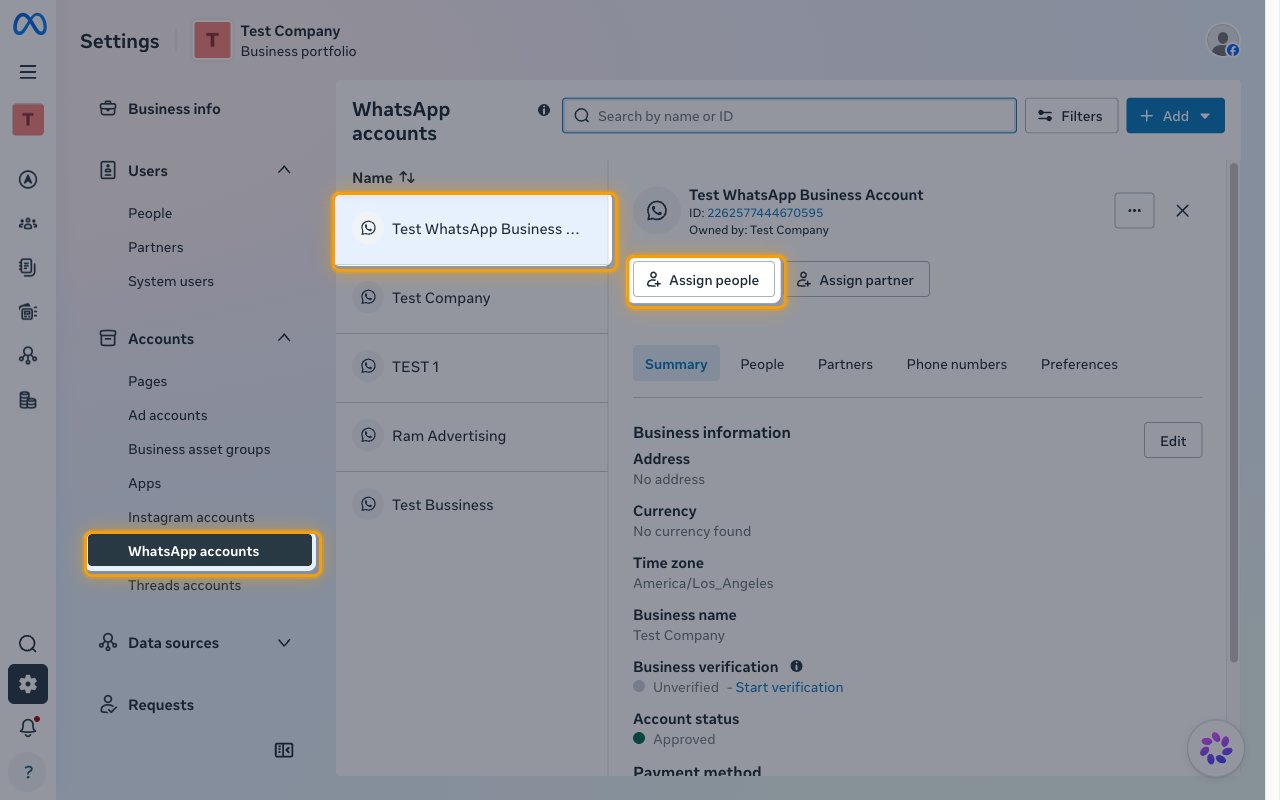This screenshot has height=800, width=1280.
Task: Select the Summary tab
Action: (676, 364)
